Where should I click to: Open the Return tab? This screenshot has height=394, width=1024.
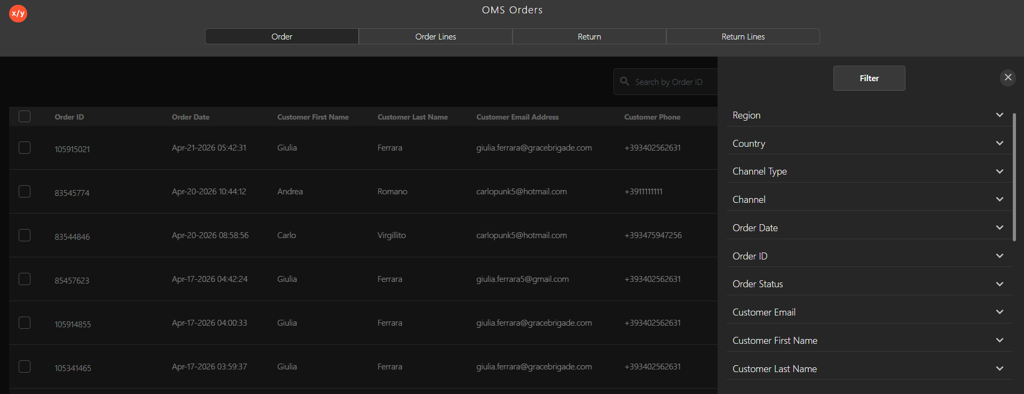point(589,37)
